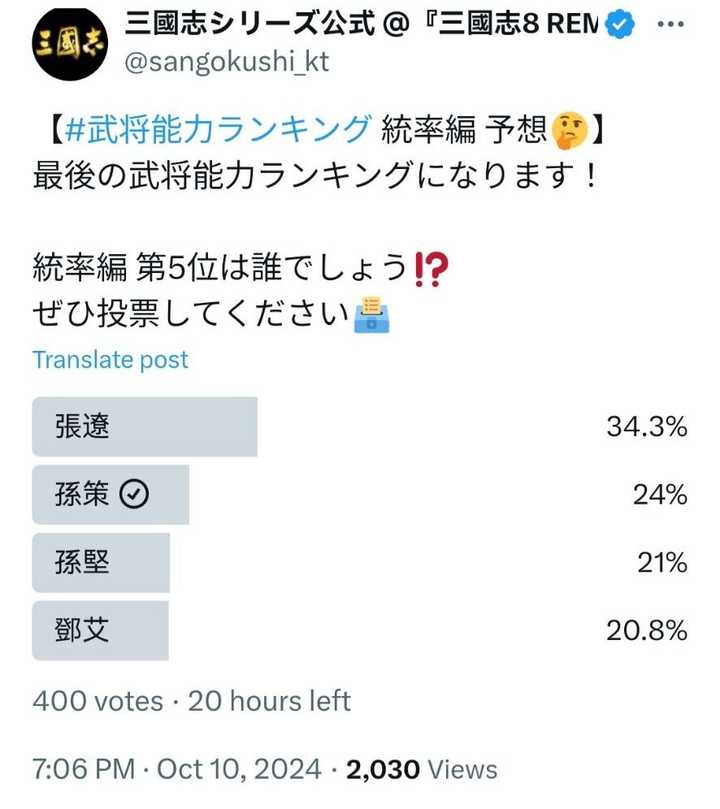Click the selected-vote checkmark beside 孫策
Screen dimensions: 720x809
[134, 494]
